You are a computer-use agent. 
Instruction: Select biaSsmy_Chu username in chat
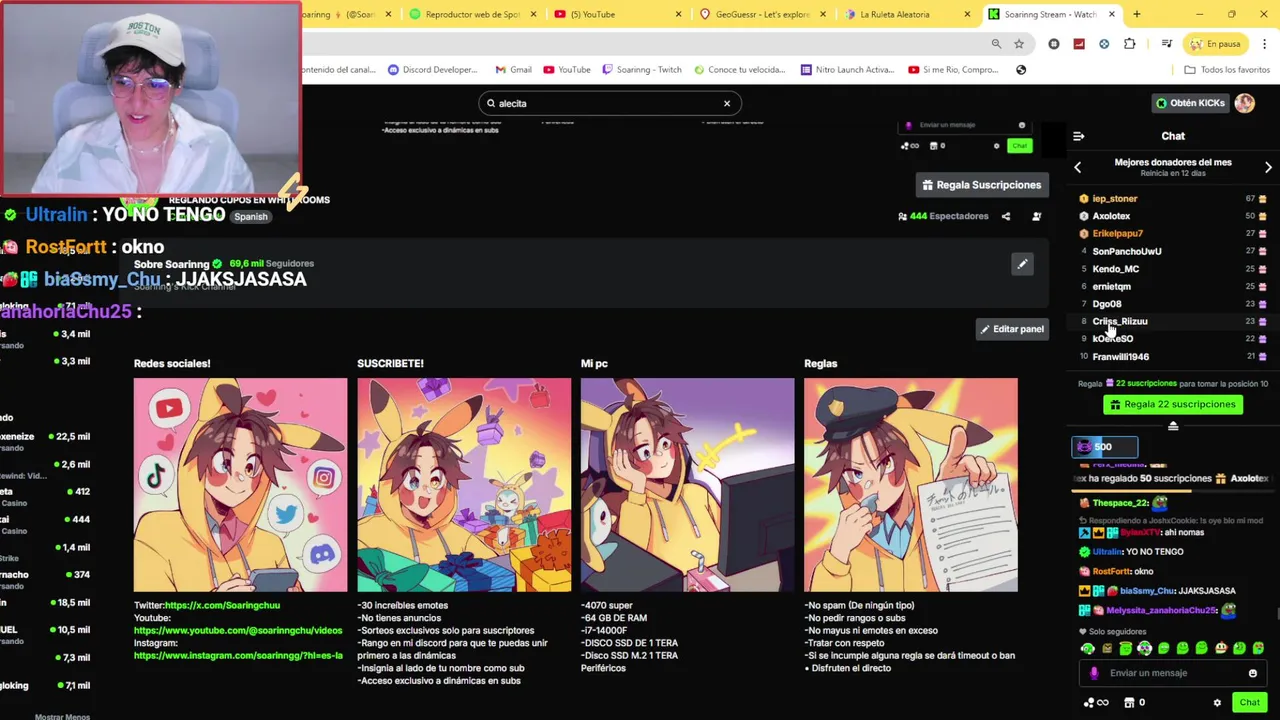tap(1147, 591)
